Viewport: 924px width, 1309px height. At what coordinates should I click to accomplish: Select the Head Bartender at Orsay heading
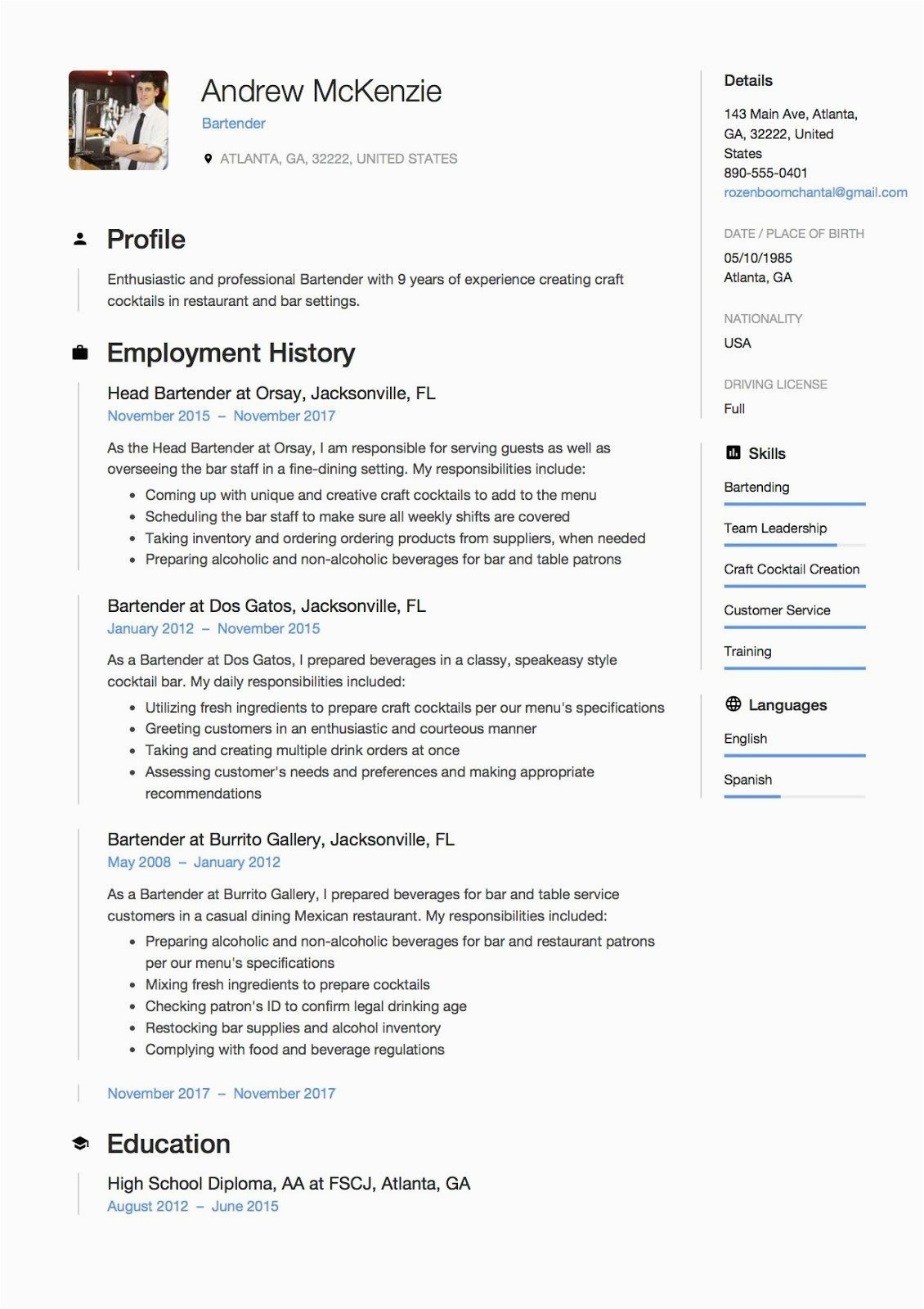[271, 394]
